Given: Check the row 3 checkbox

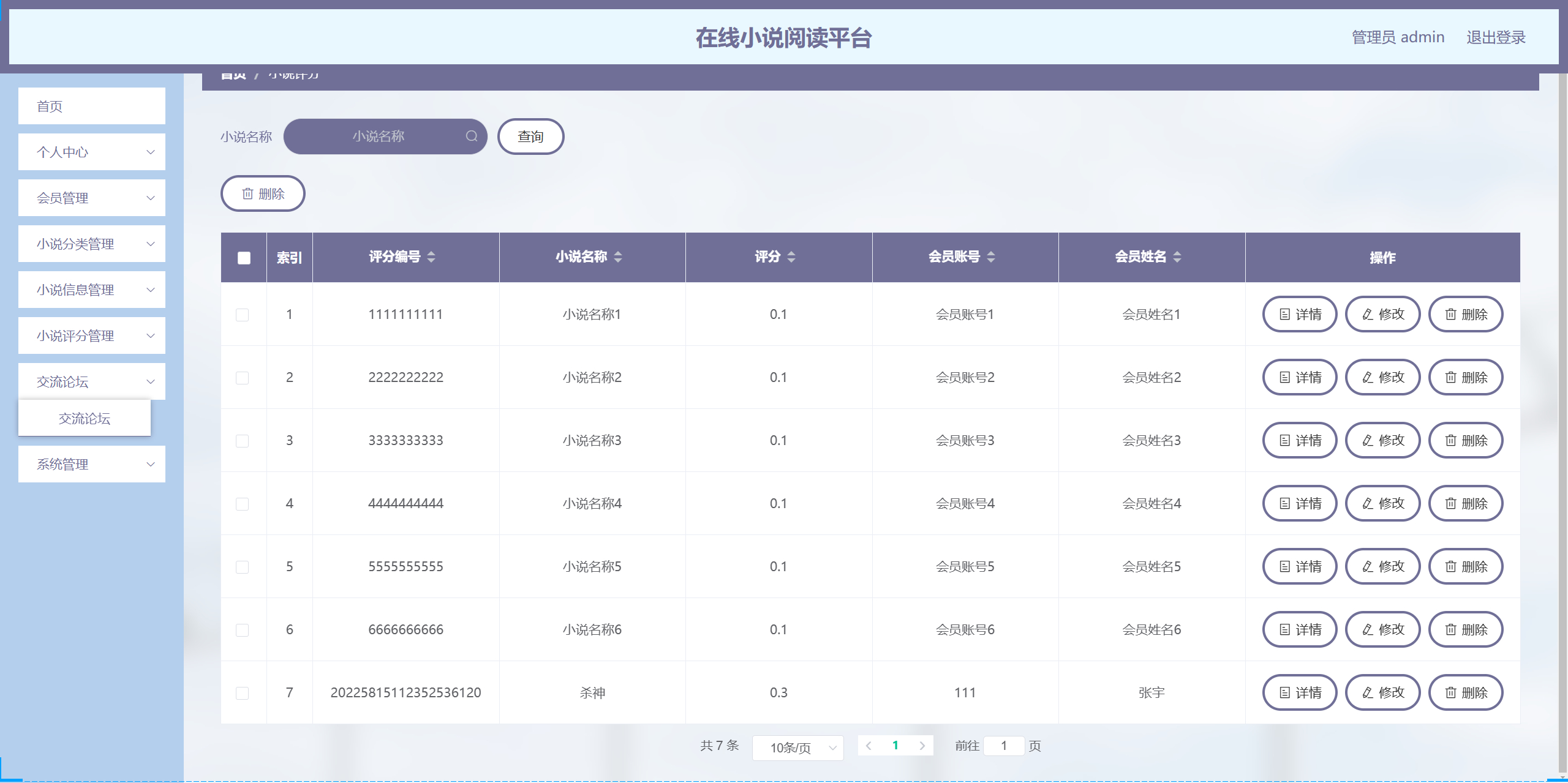Looking at the screenshot, I should 243,441.
